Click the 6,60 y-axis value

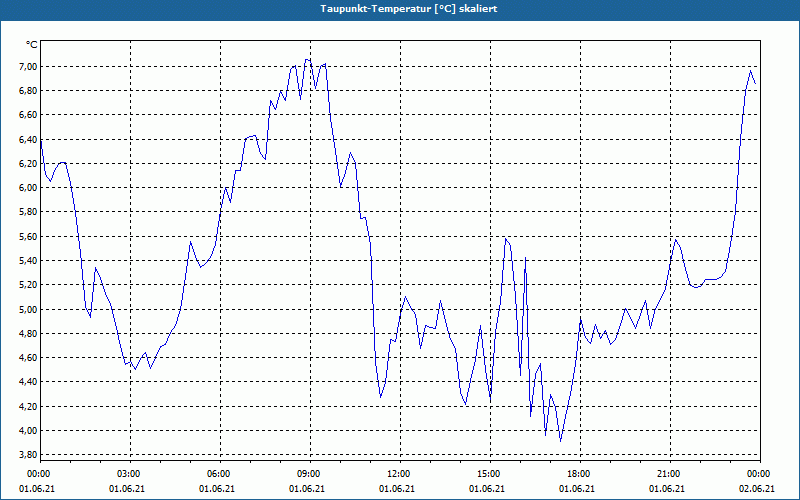pos(29,115)
